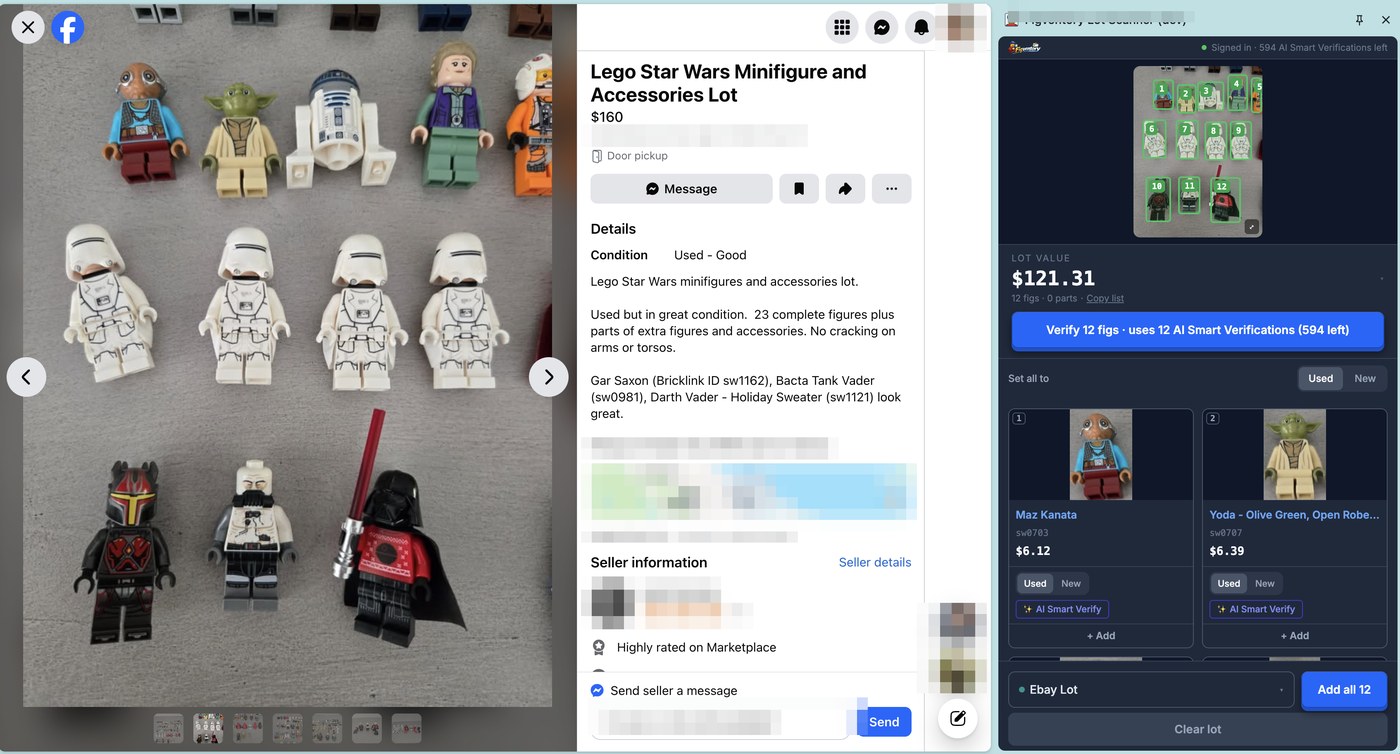Share the listing with arrow icon
This screenshot has width=1400, height=754.
(845, 189)
